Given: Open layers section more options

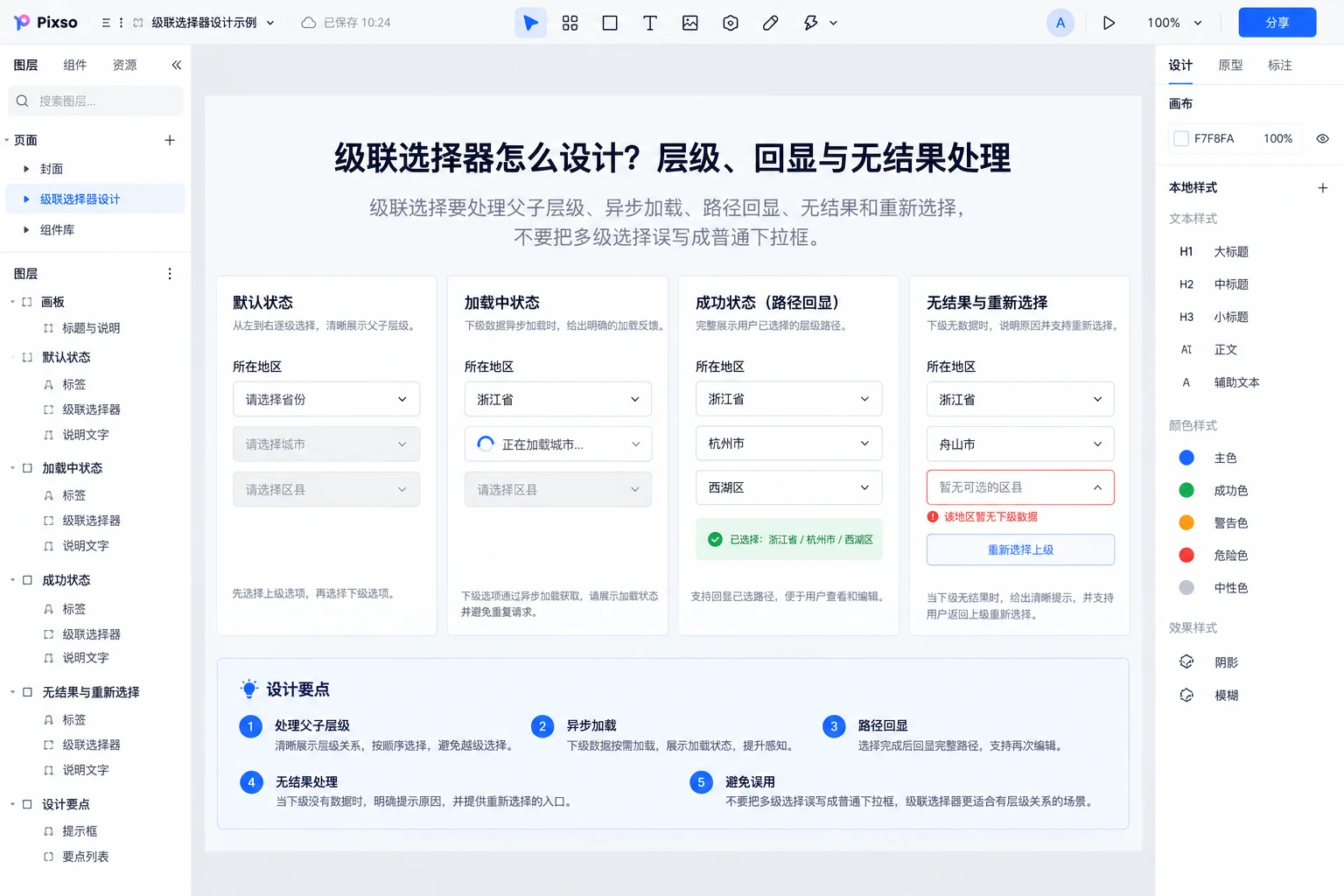Looking at the screenshot, I should click(170, 274).
